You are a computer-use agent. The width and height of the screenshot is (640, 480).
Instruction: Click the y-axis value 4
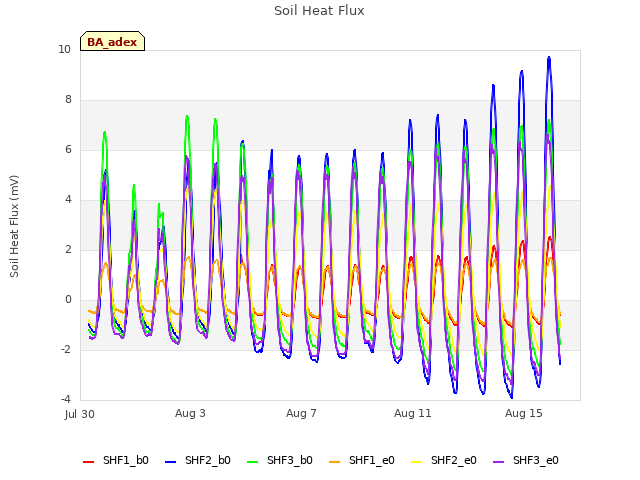pos(68,200)
